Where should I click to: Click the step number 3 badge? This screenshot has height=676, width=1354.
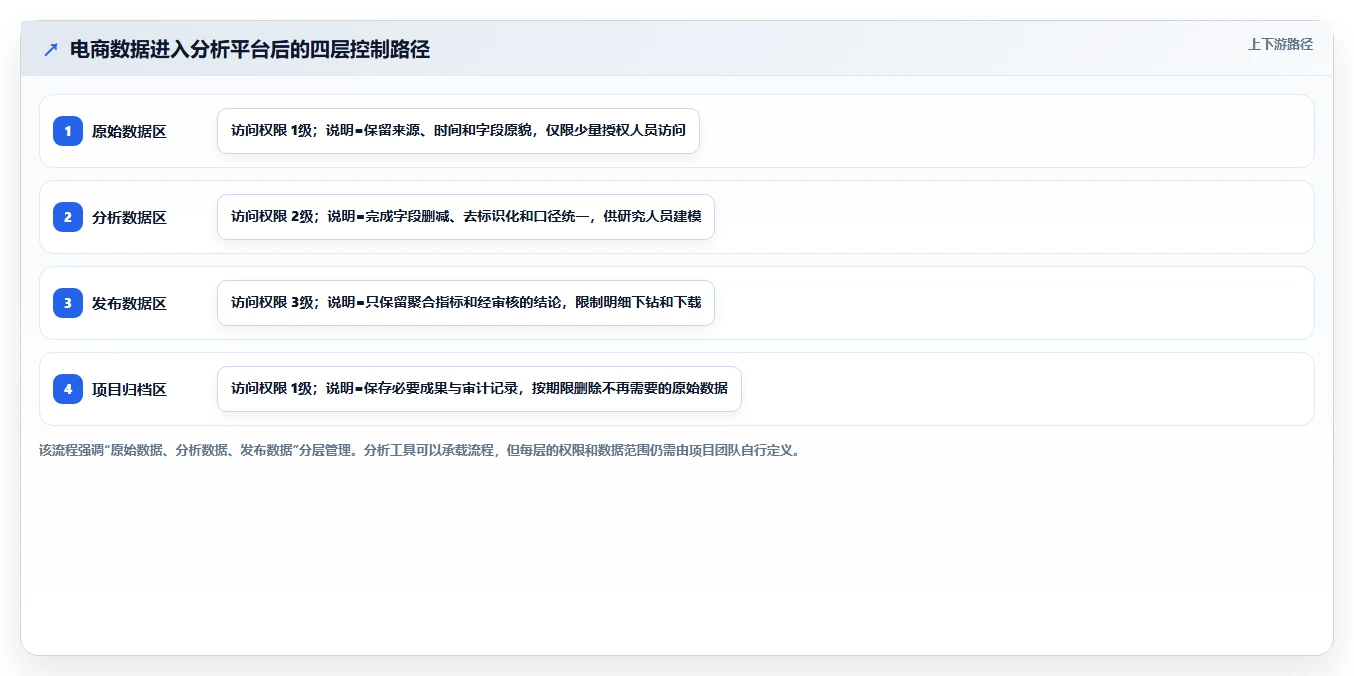[68, 303]
